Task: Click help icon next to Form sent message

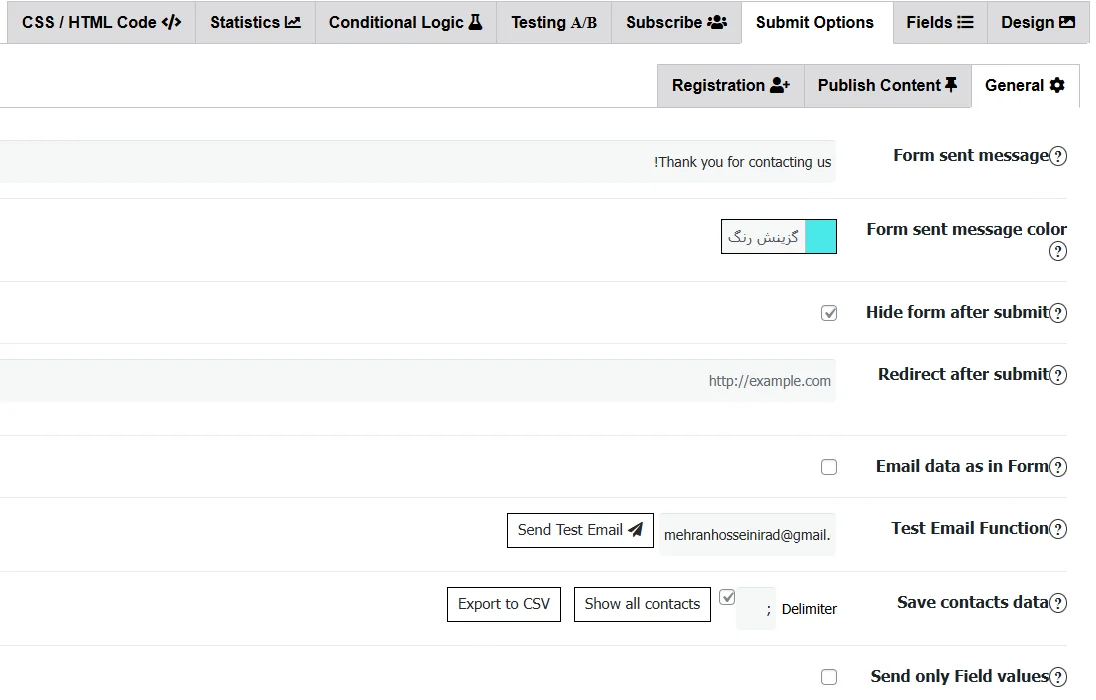Action: 1058,156
